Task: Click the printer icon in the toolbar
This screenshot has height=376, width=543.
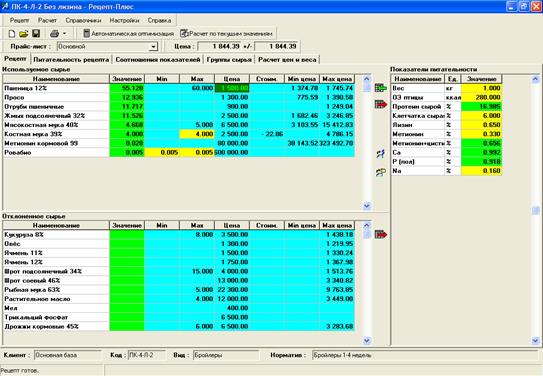Action: pos(54,34)
